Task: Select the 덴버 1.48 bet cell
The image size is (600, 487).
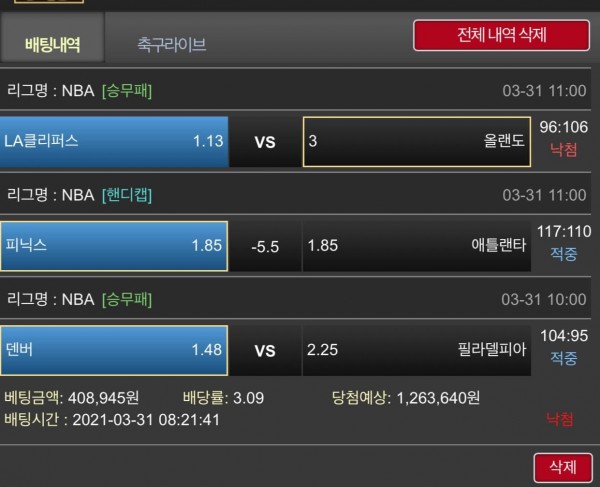Action: (x=114, y=350)
